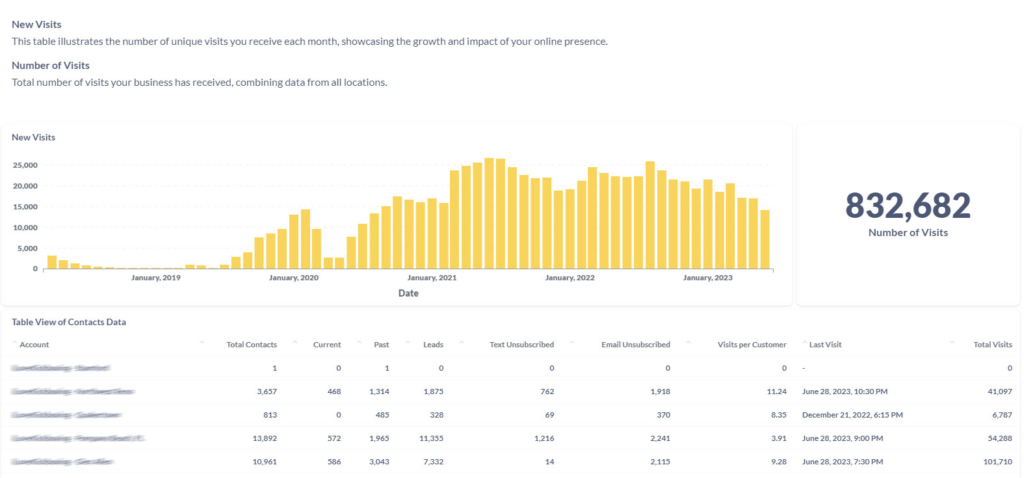Sort by Total Visits column header

click(x=992, y=345)
